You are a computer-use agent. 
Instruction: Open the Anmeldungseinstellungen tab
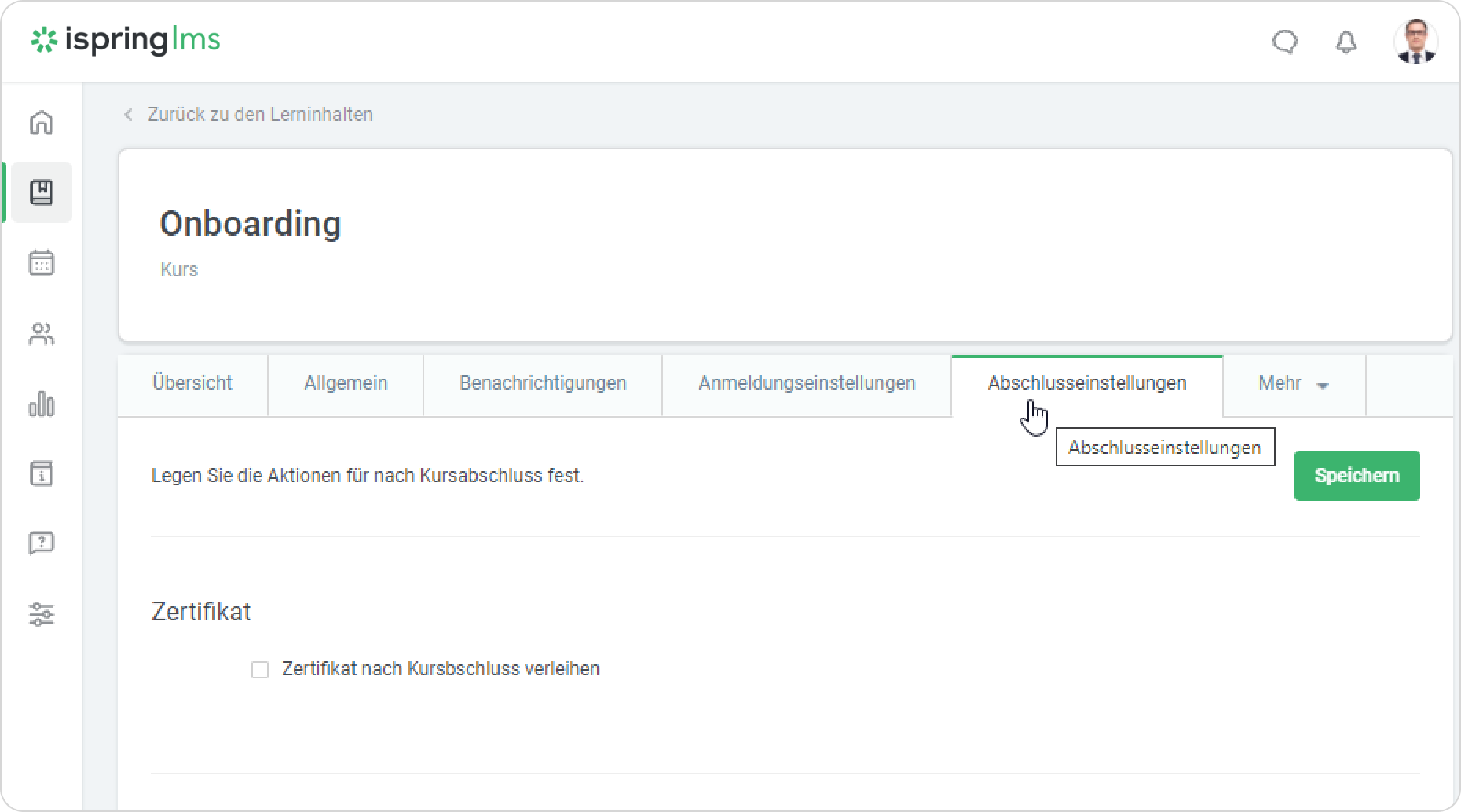(x=807, y=383)
